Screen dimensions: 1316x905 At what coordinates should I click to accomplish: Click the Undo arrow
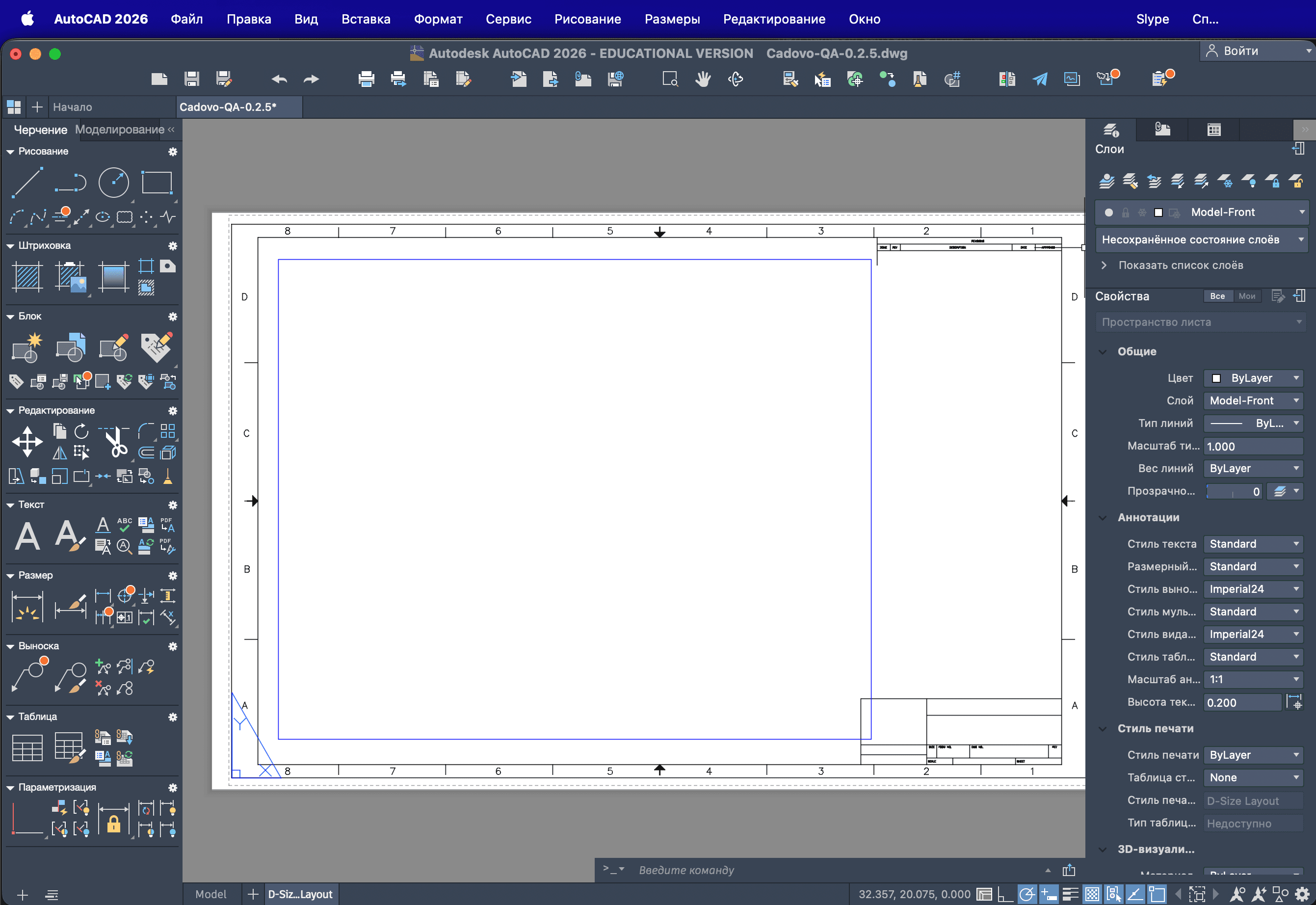279,79
